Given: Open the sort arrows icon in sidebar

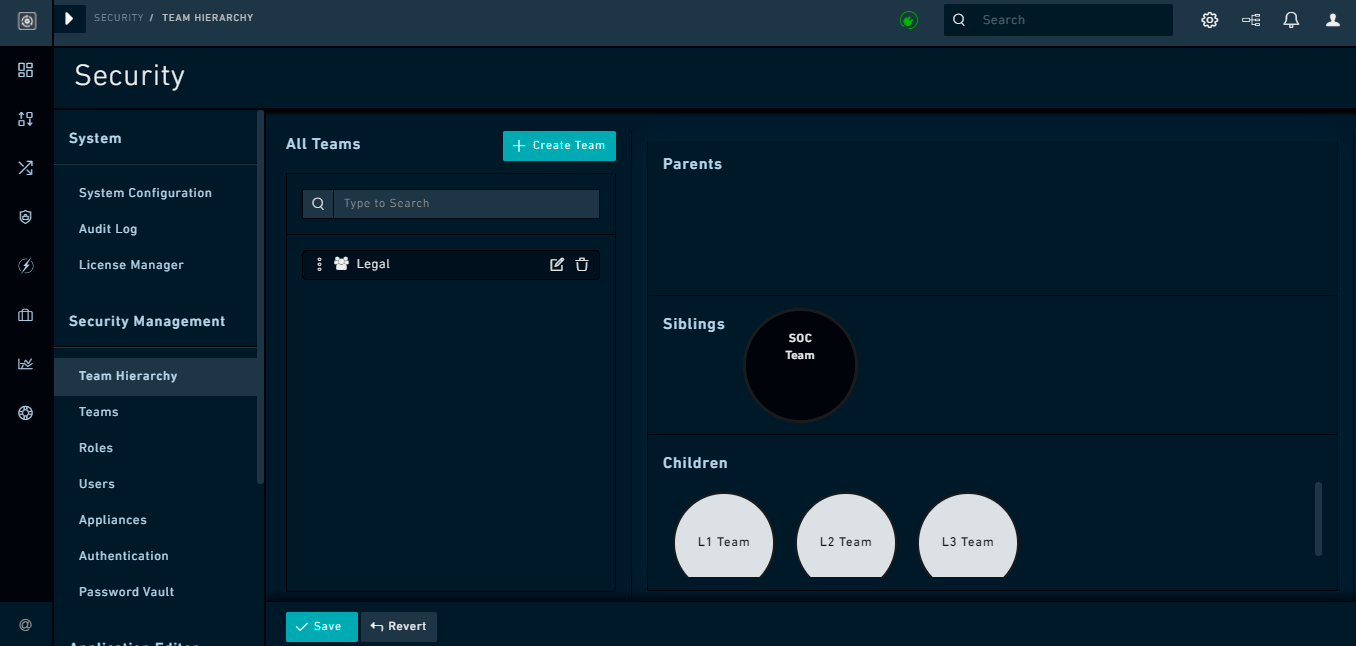Looking at the screenshot, I should [26, 119].
